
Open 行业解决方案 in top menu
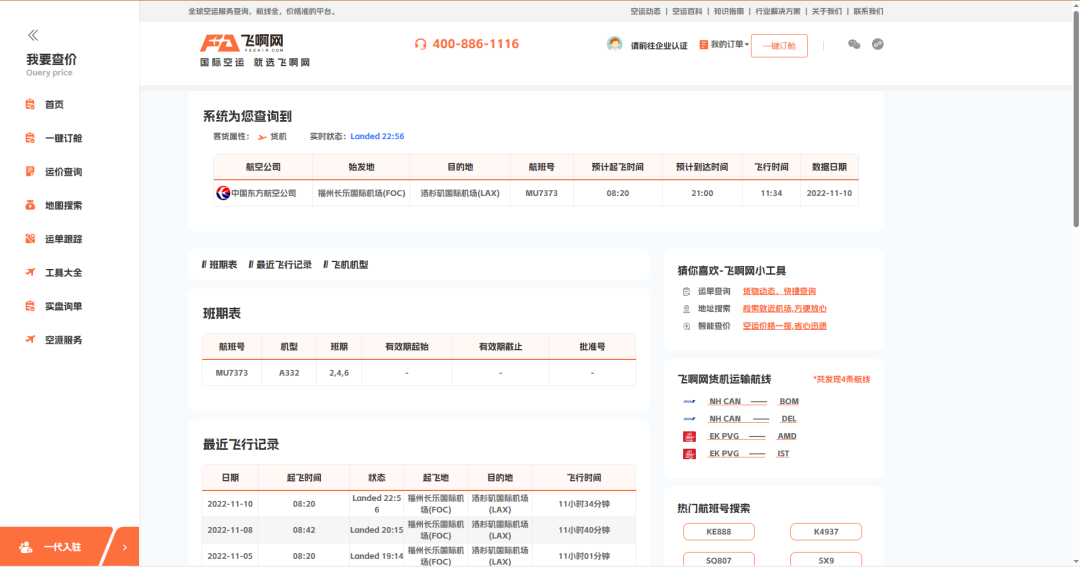778,11
